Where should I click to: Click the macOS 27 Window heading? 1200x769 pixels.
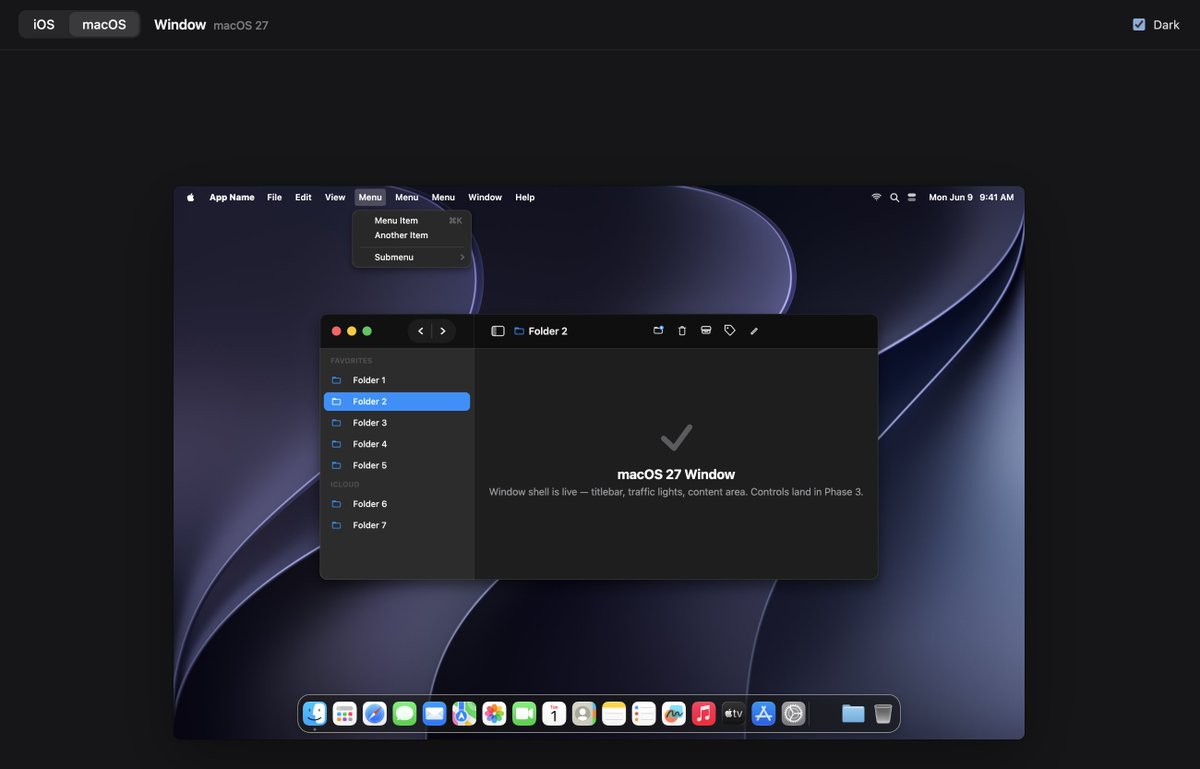click(x=676, y=474)
